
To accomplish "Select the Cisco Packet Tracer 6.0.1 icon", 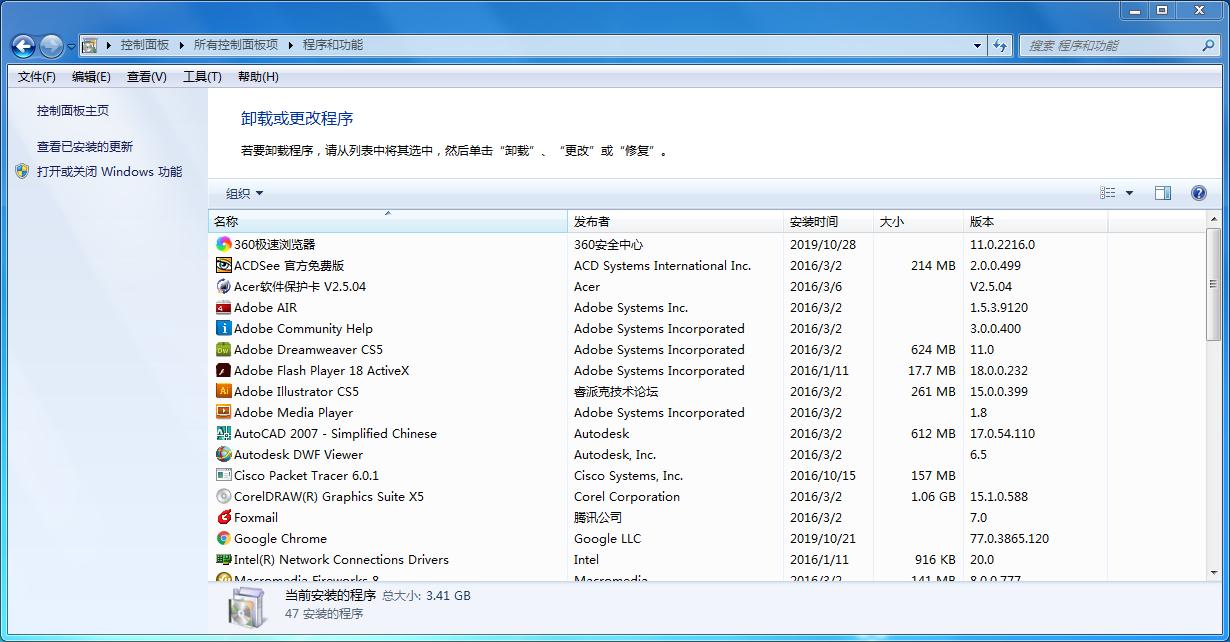I will tap(224, 475).
